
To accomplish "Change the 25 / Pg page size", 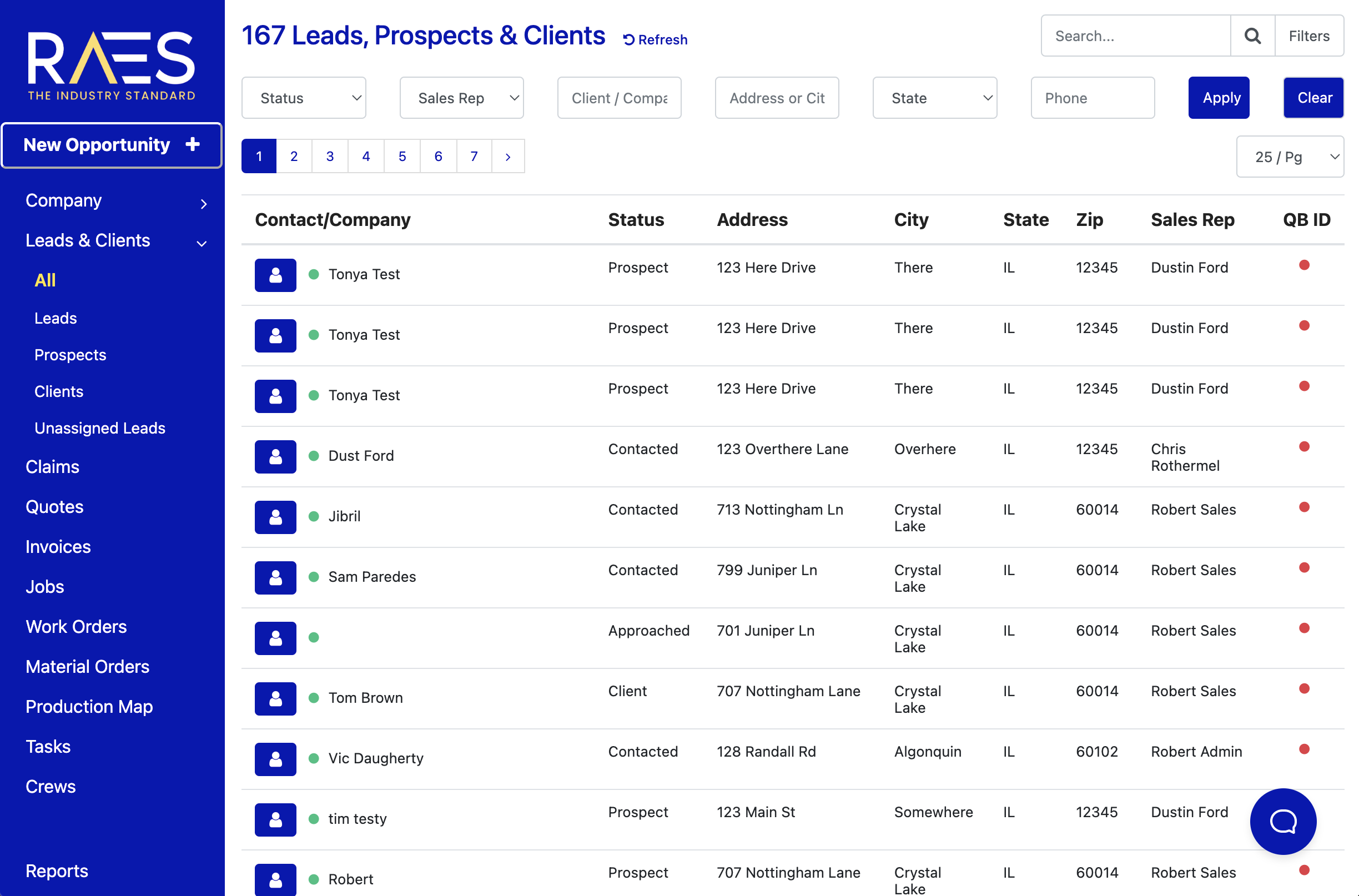I will (x=1289, y=157).
